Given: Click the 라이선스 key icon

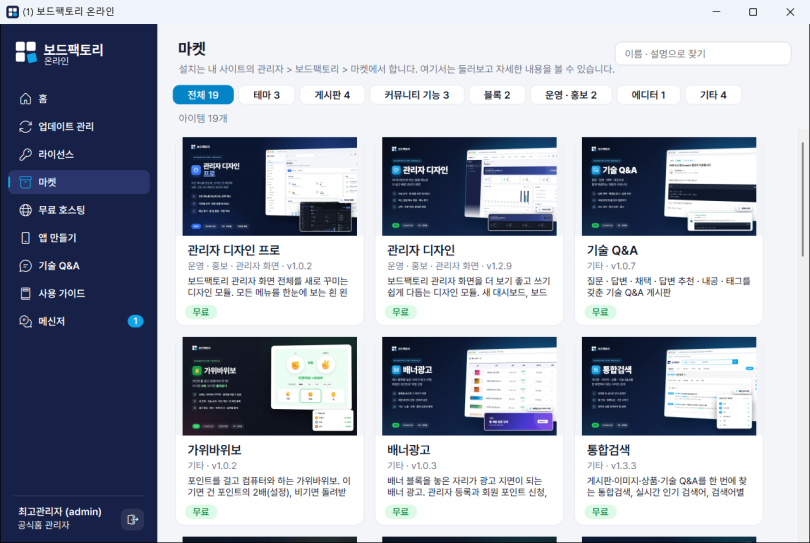Looking at the screenshot, I should pos(25,154).
